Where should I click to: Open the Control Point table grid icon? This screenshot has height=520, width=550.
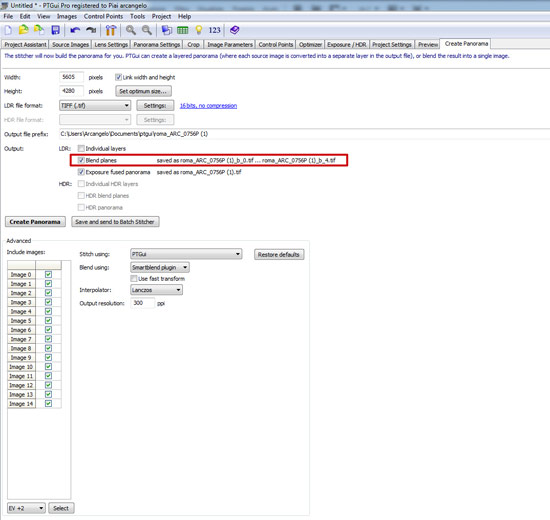(182, 31)
